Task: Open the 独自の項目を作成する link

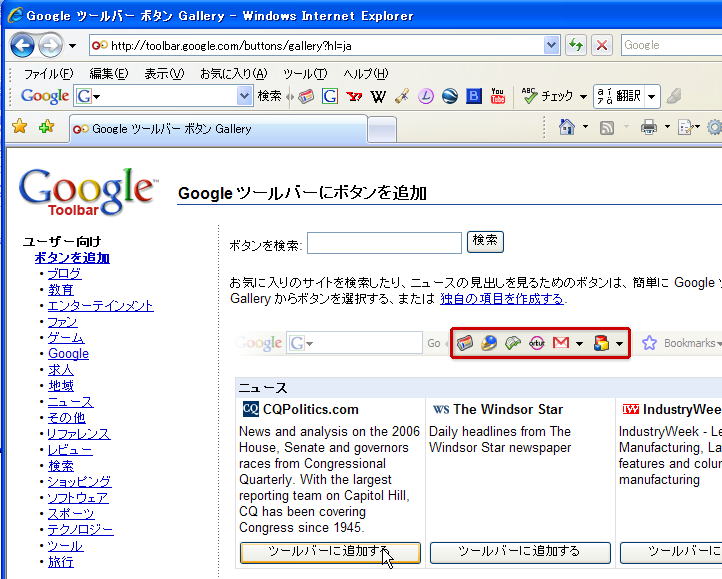Action: coord(502,298)
